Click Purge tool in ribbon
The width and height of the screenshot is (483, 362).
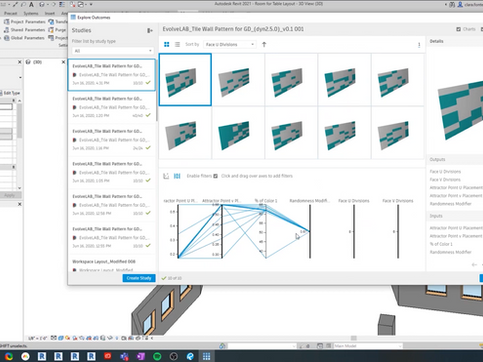57,30
